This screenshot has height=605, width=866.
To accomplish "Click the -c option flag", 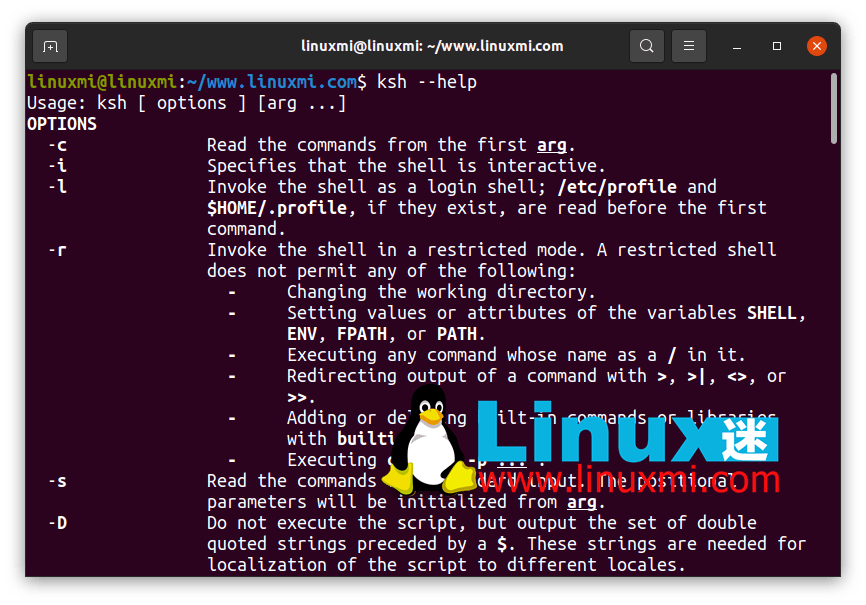I will 57,145.
